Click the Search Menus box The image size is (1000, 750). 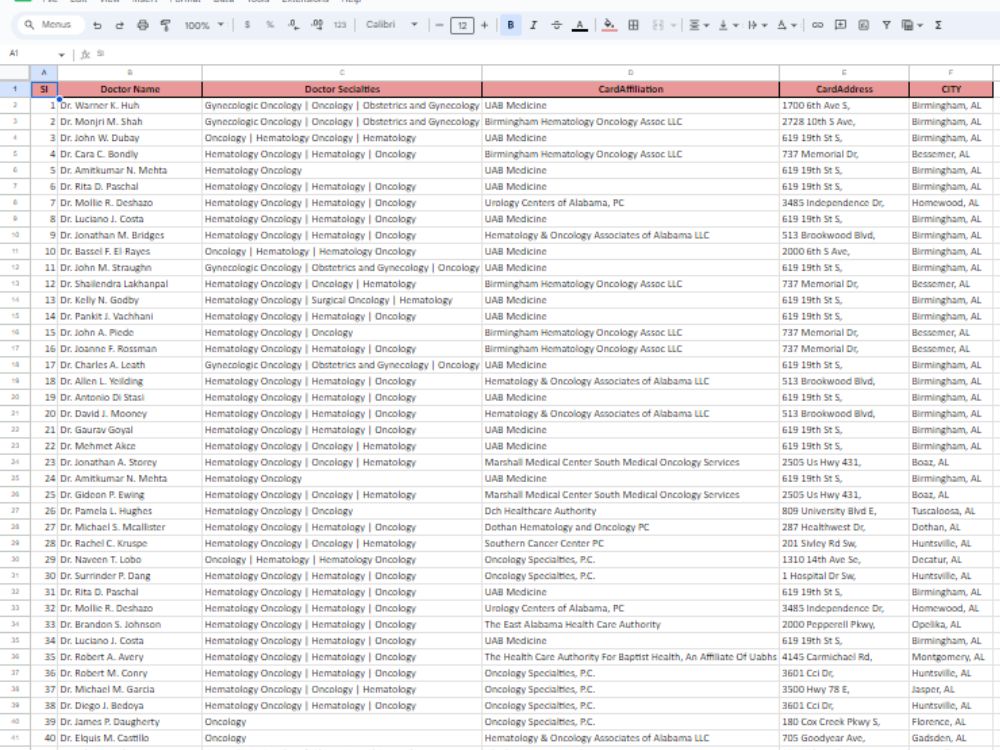click(52, 24)
